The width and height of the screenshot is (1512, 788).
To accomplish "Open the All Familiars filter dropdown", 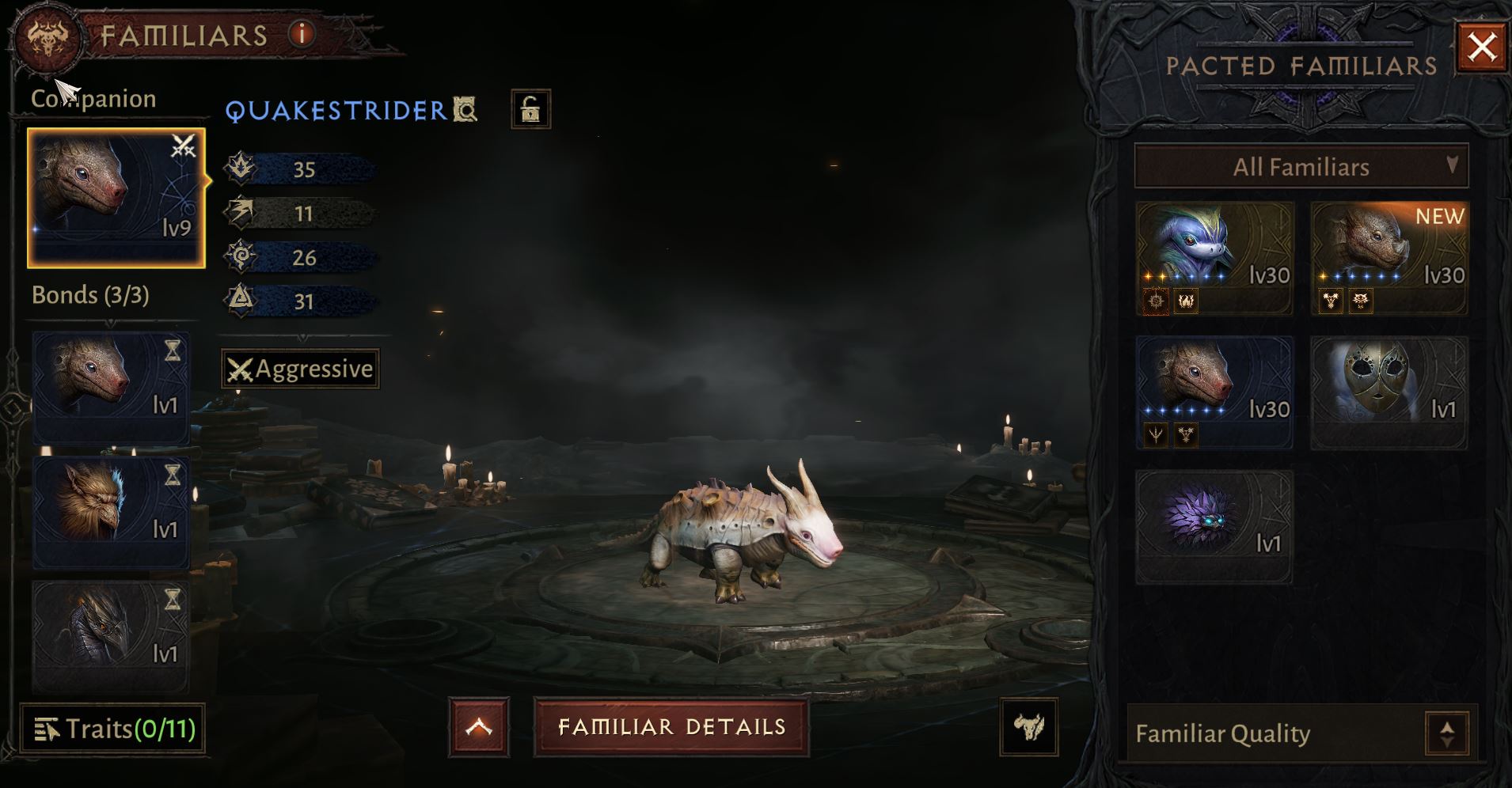I will [1301, 166].
